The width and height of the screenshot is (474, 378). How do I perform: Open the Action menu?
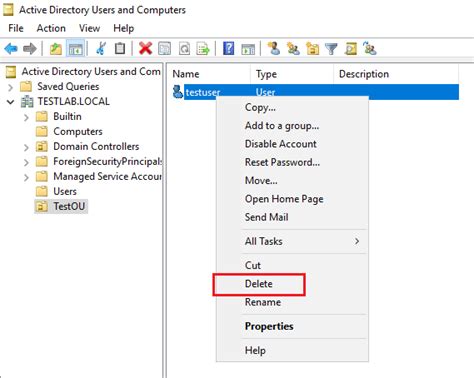coord(51,28)
